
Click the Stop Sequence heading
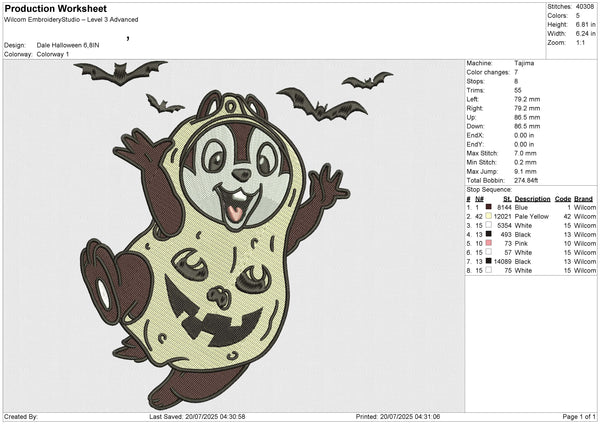pyautogui.click(x=490, y=190)
